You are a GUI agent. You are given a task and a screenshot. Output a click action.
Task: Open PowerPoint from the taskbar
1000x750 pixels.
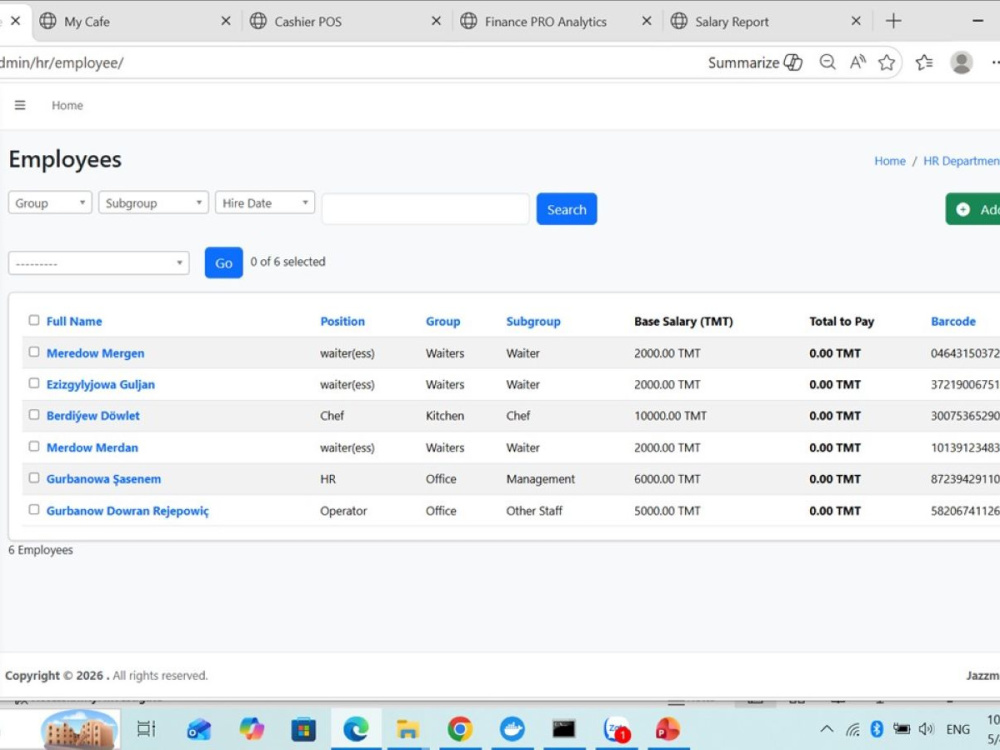(x=668, y=729)
